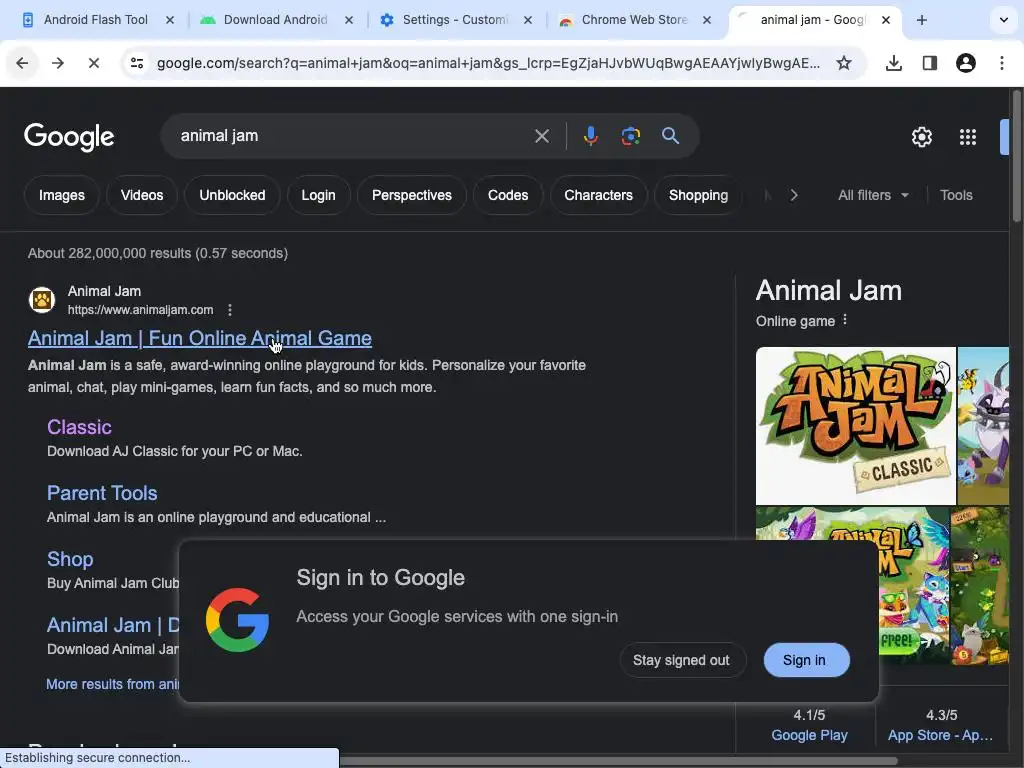Image resolution: width=1024 pixels, height=768 pixels.
Task: Apply the Codes search chip
Action: (x=507, y=195)
